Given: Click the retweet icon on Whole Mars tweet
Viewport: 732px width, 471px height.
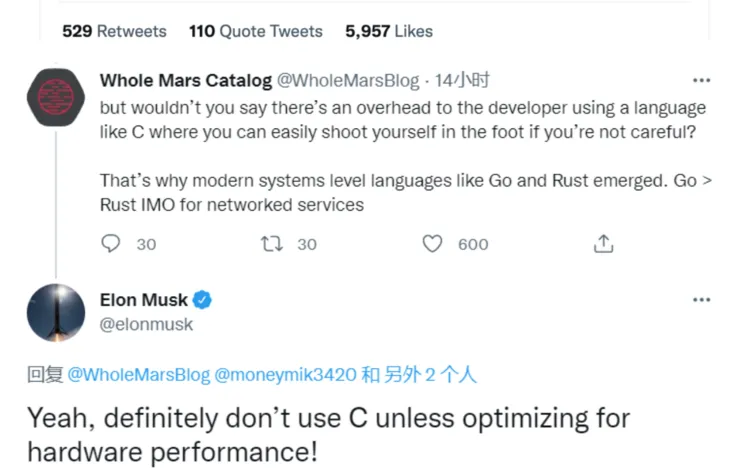Looking at the screenshot, I should click(271, 243).
